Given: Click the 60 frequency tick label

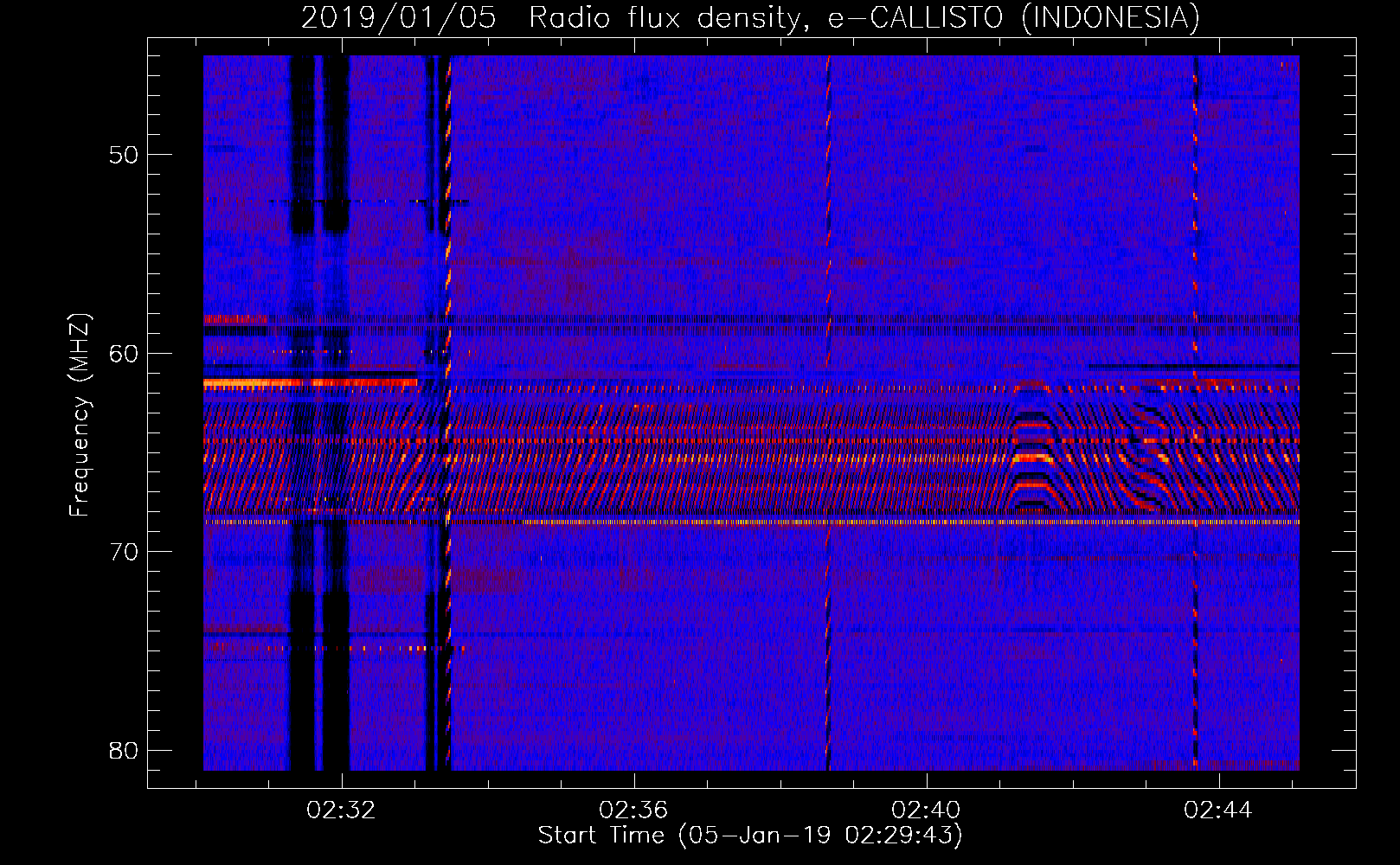Looking at the screenshot, I should pos(124,353).
